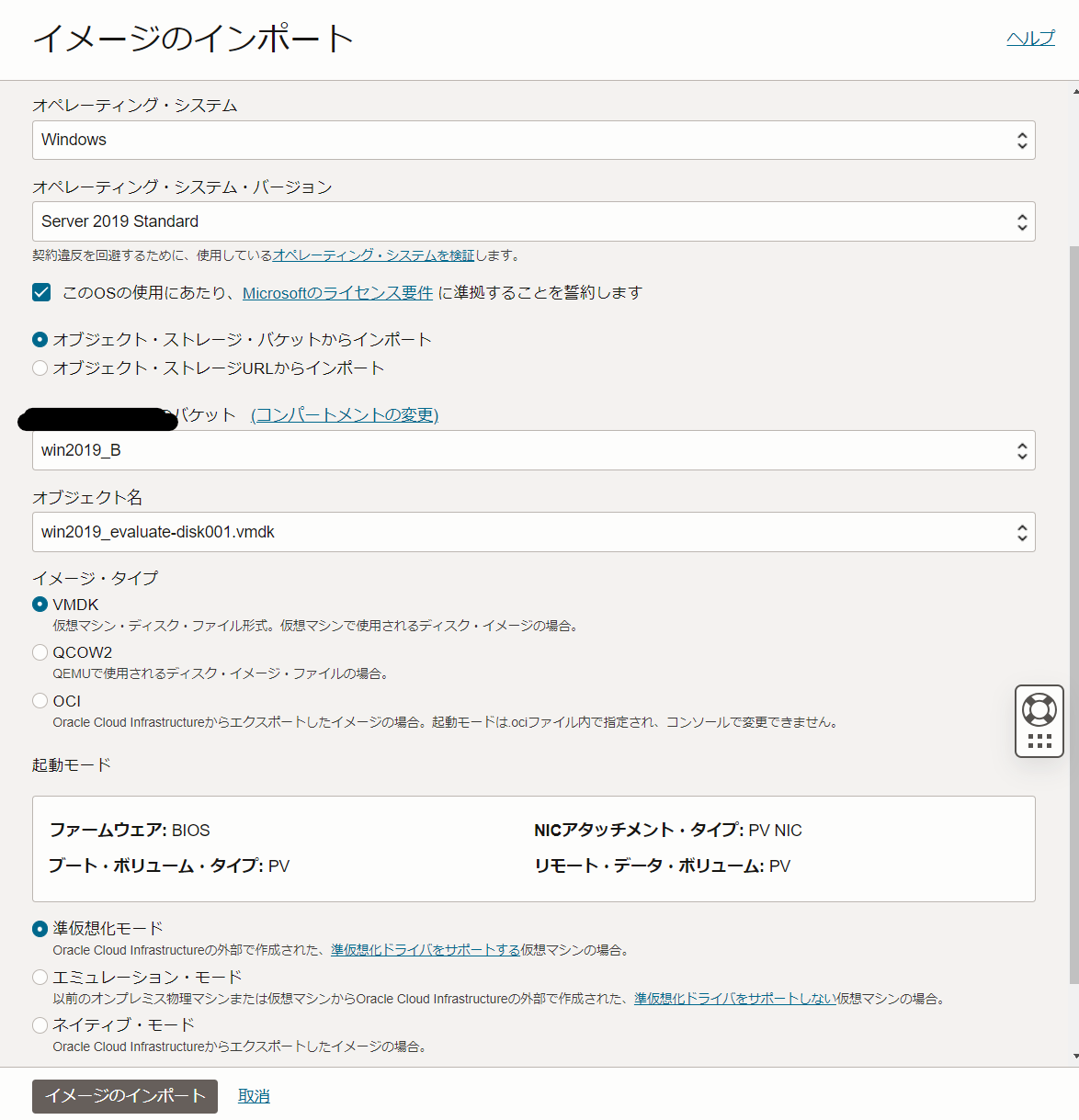1079x1120 pixels.
Task: Choose the QCOW2 image type
Action: pyautogui.click(x=40, y=652)
